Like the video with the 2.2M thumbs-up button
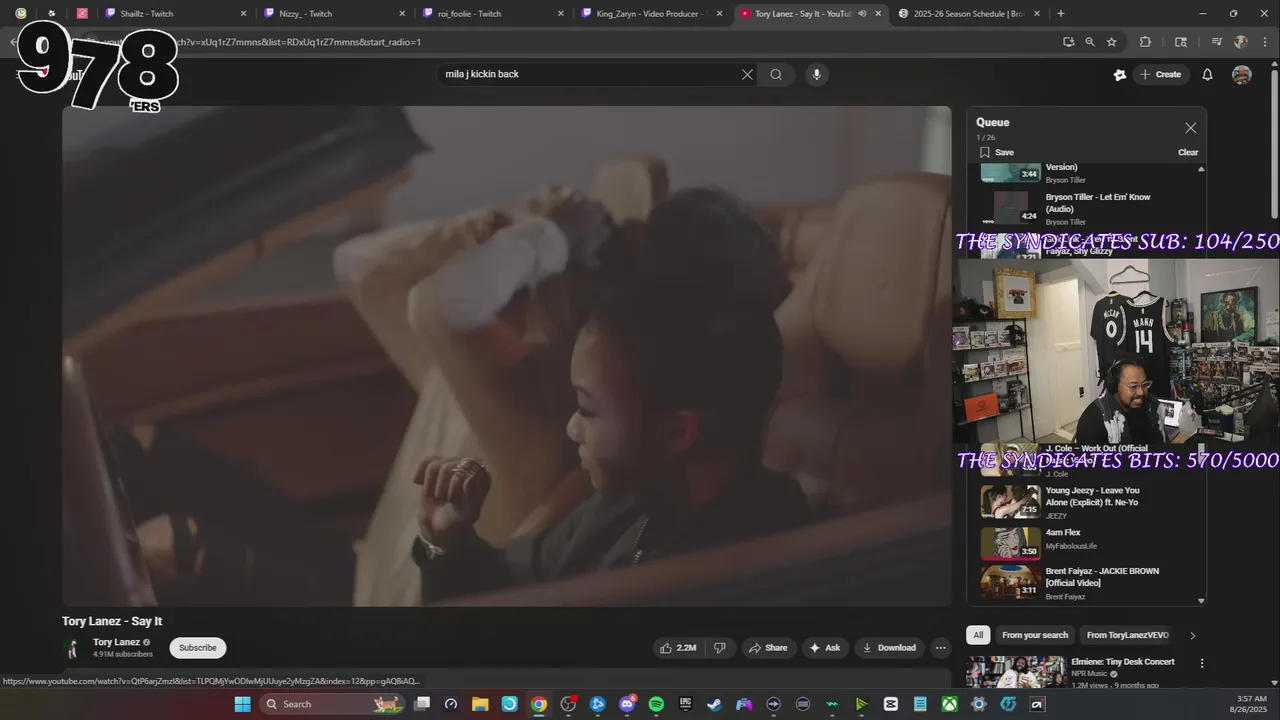Image resolution: width=1280 pixels, height=720 pixels. click(x=678, y=648)
